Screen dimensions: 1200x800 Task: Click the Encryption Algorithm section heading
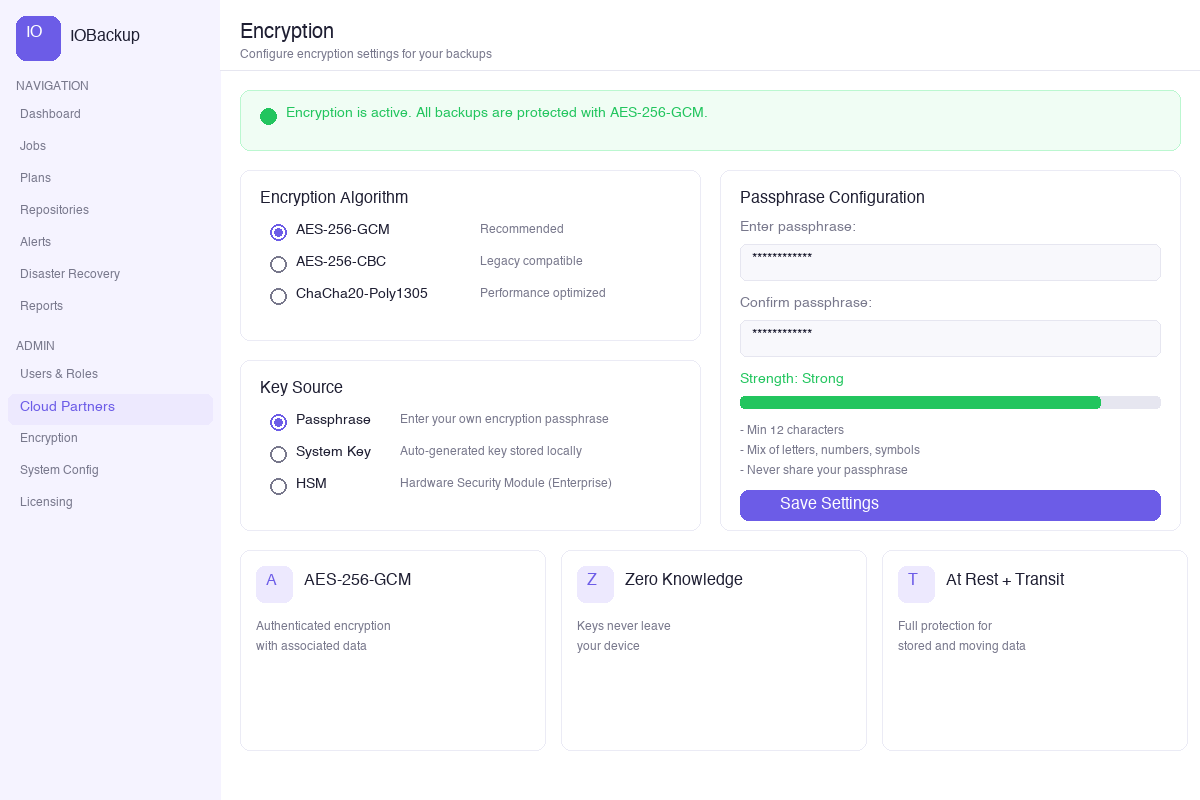click(x=334, y=198)
